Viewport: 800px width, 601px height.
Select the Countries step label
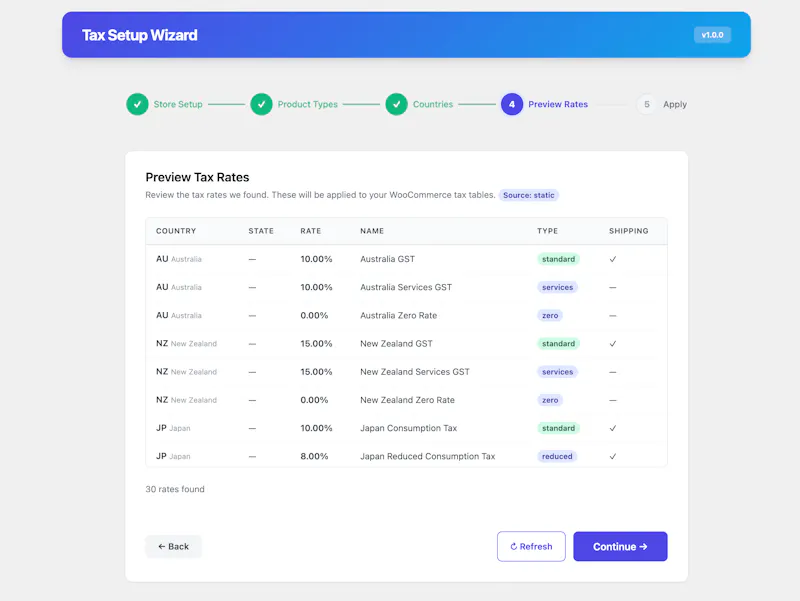(433, 104)
